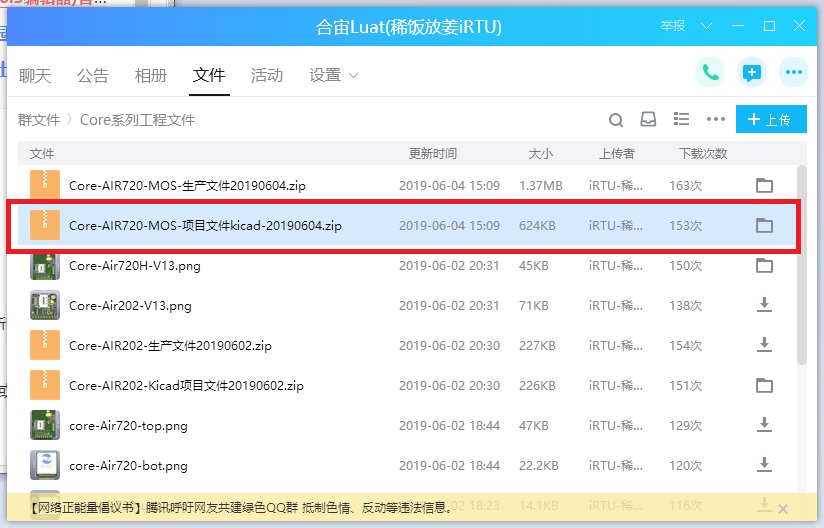Expand the 设置 dropdown arrow
The width and height of the screenshot is (824, 528).
pyautogui.click(x=353, y=76)
